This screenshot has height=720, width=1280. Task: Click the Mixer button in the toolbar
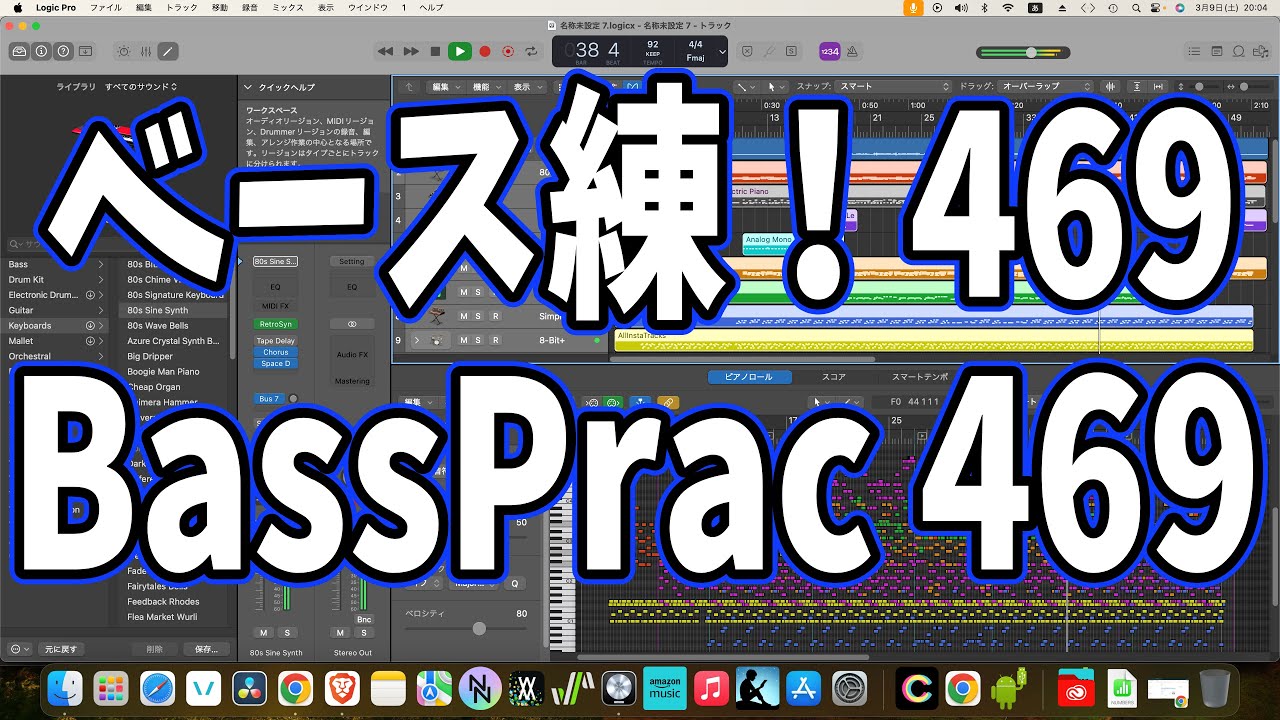146,51
